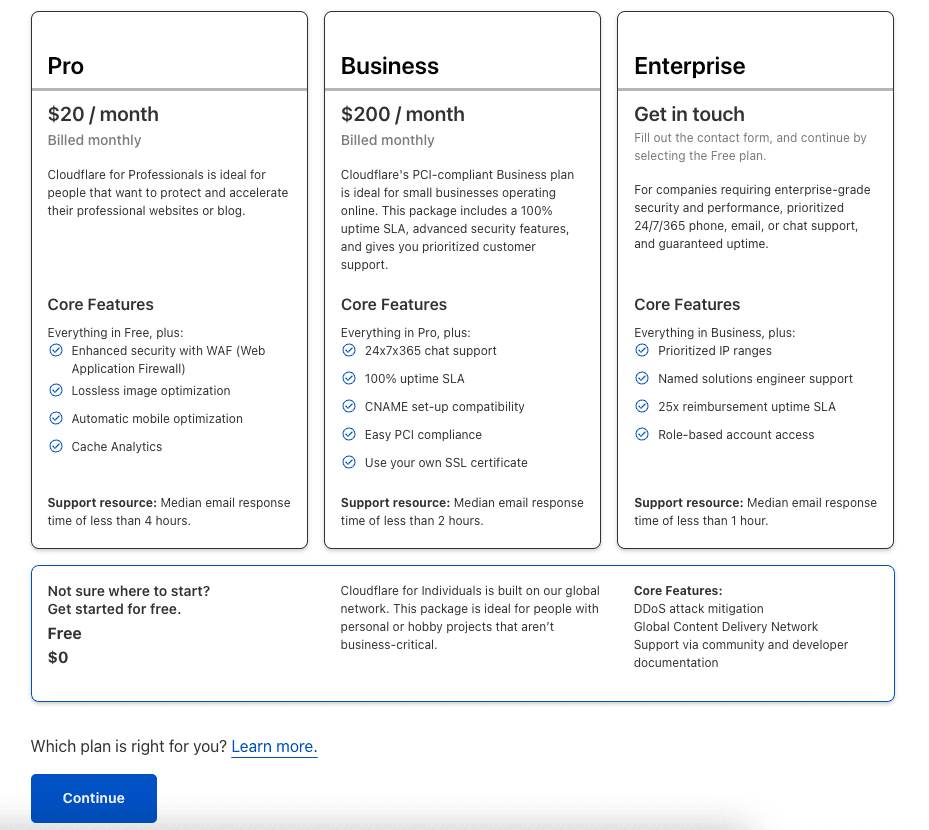Choose the Business plan heading
This screenshot has height=830, width=929.
(390, 66)
